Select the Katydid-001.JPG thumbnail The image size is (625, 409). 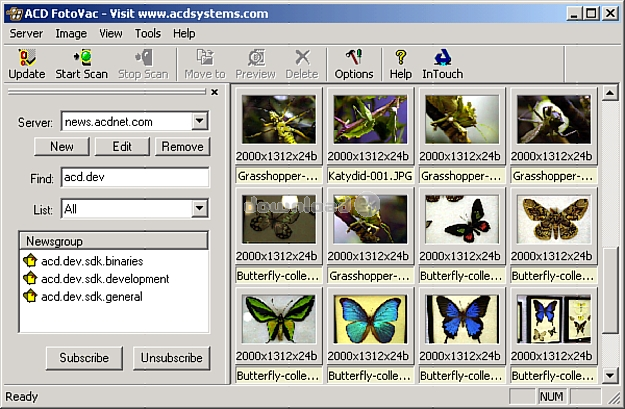click(x=370, y=119)
